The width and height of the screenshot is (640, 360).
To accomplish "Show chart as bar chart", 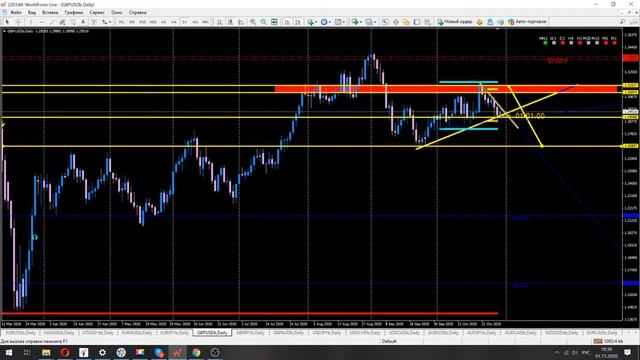I will 220,22.
